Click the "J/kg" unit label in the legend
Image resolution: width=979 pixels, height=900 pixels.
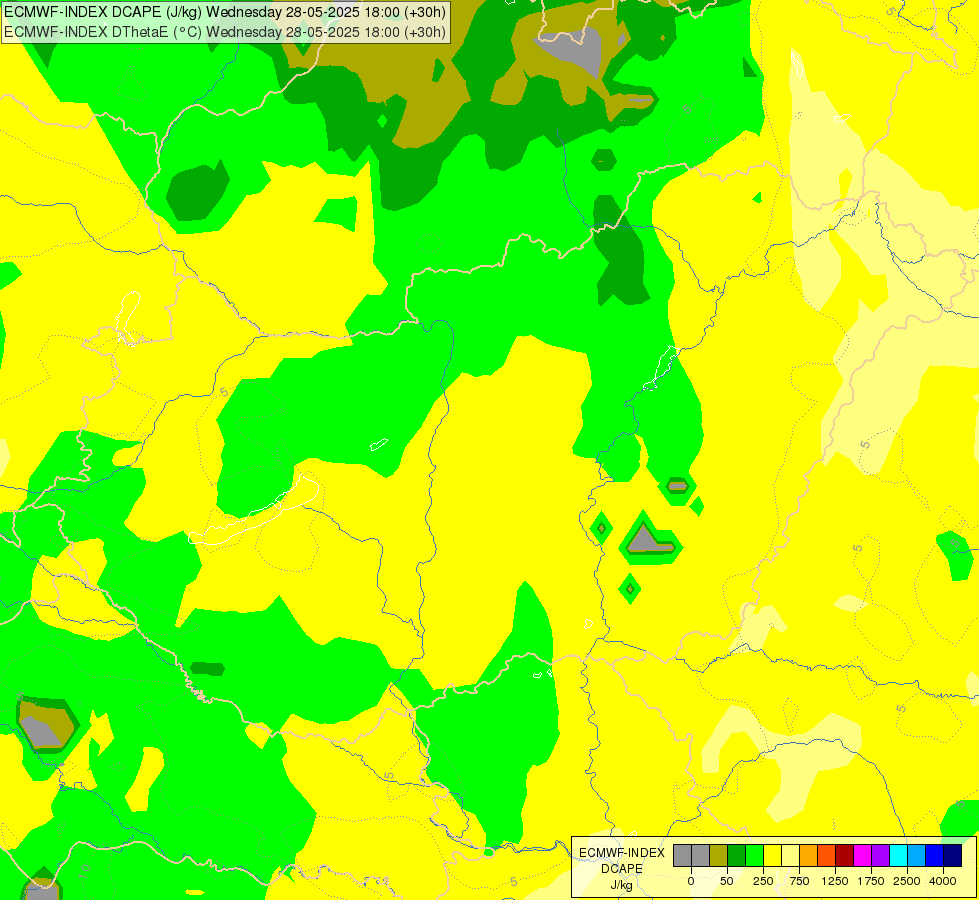tap(622, 885)
